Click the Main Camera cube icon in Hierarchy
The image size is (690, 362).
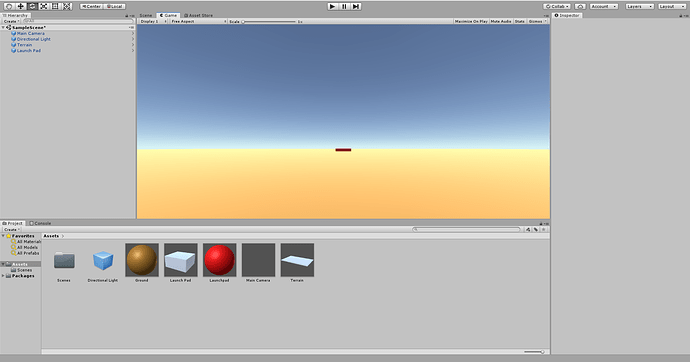click(14, 33)
